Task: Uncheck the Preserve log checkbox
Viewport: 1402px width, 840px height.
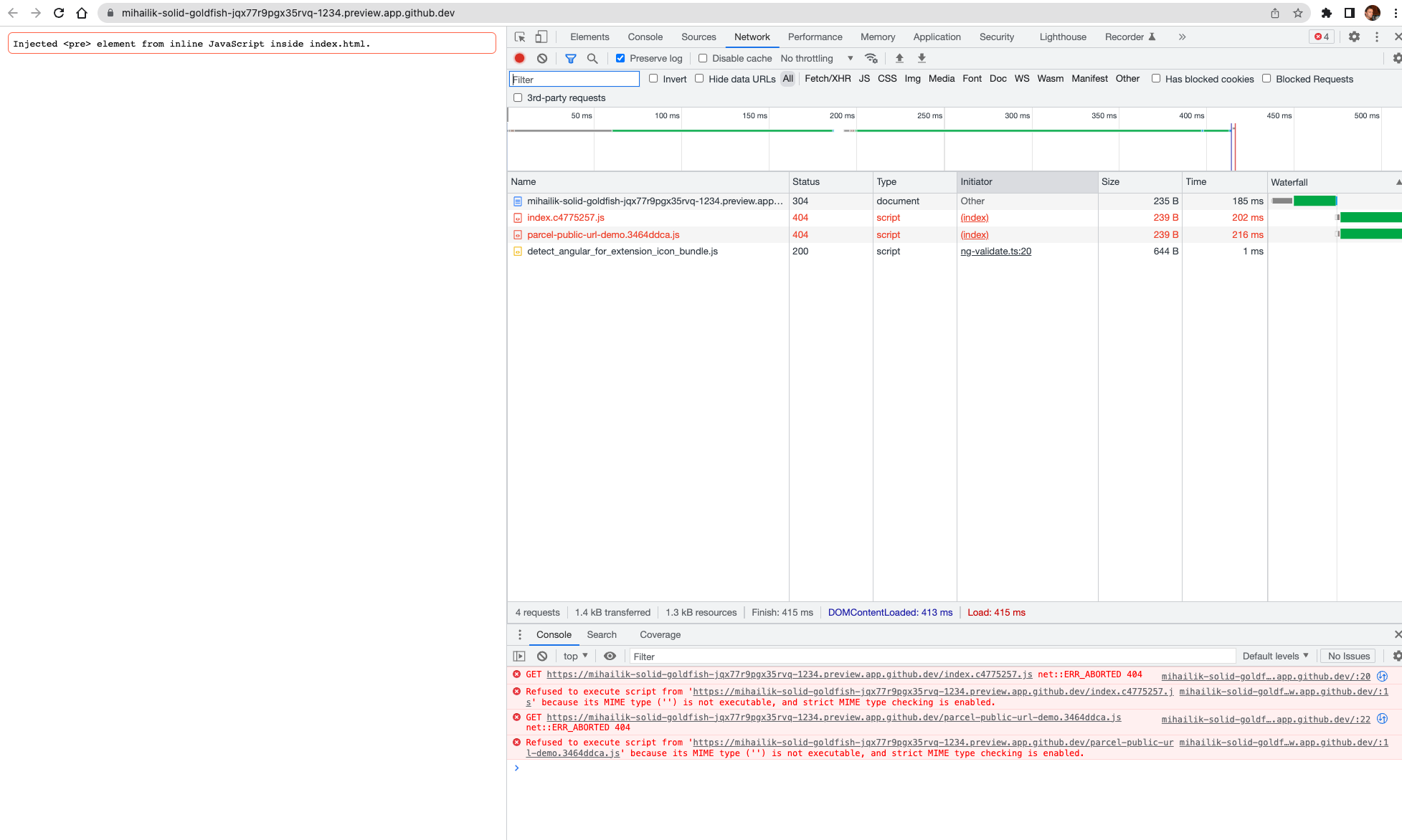Action: [x=620, y=58]
